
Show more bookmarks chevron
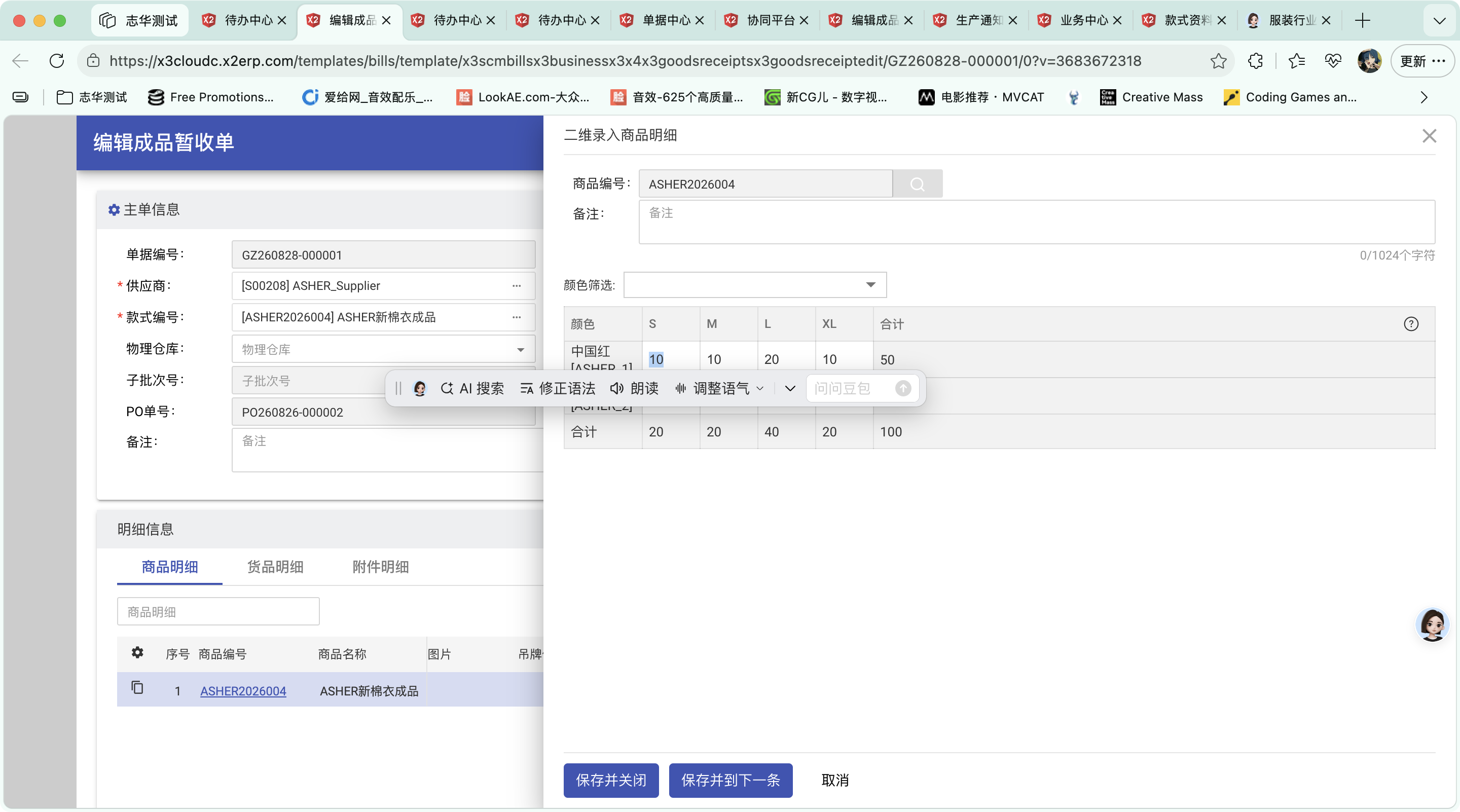coord(1425,97)
